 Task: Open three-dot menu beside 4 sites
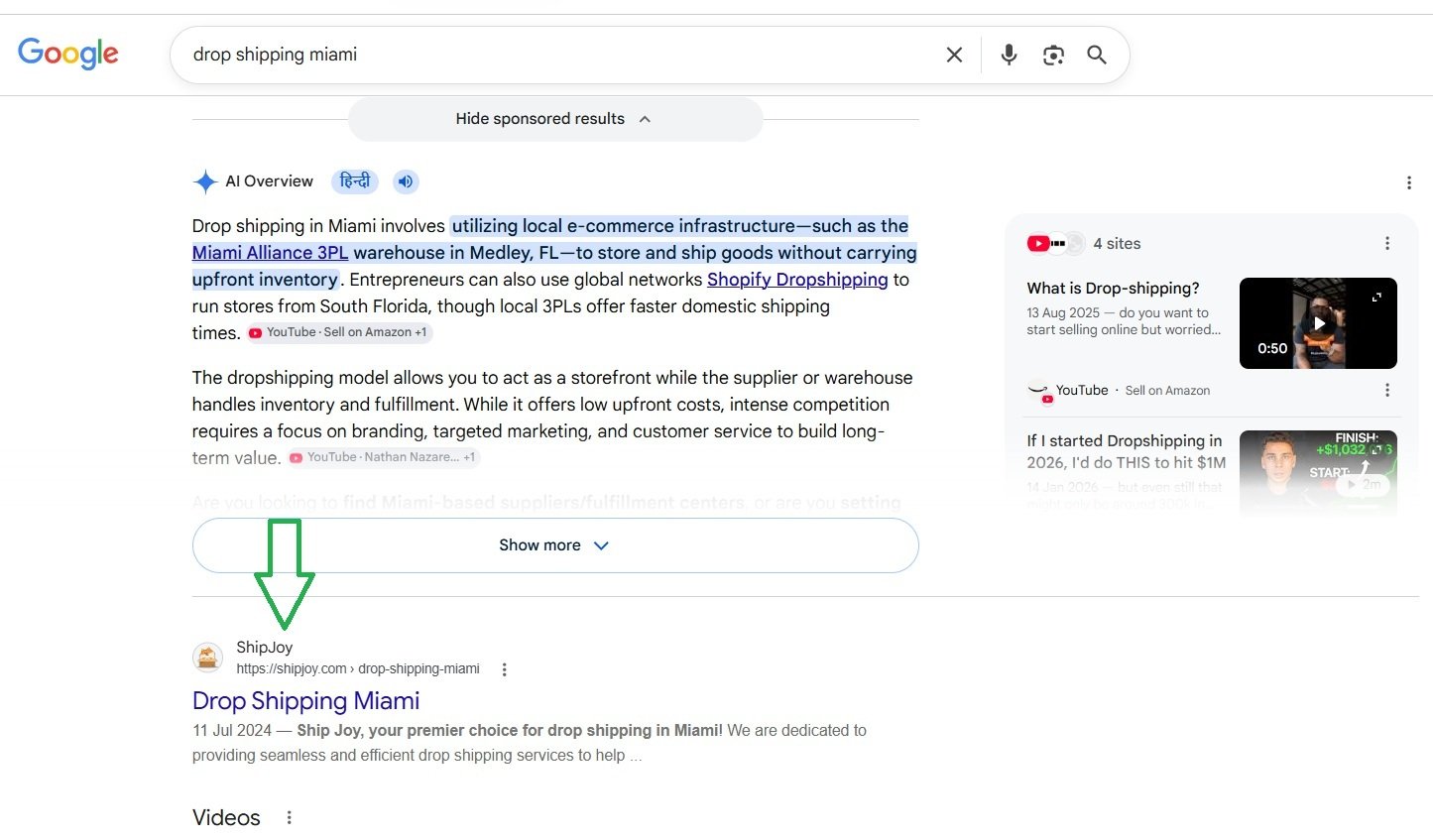(x=1387, y=244)
